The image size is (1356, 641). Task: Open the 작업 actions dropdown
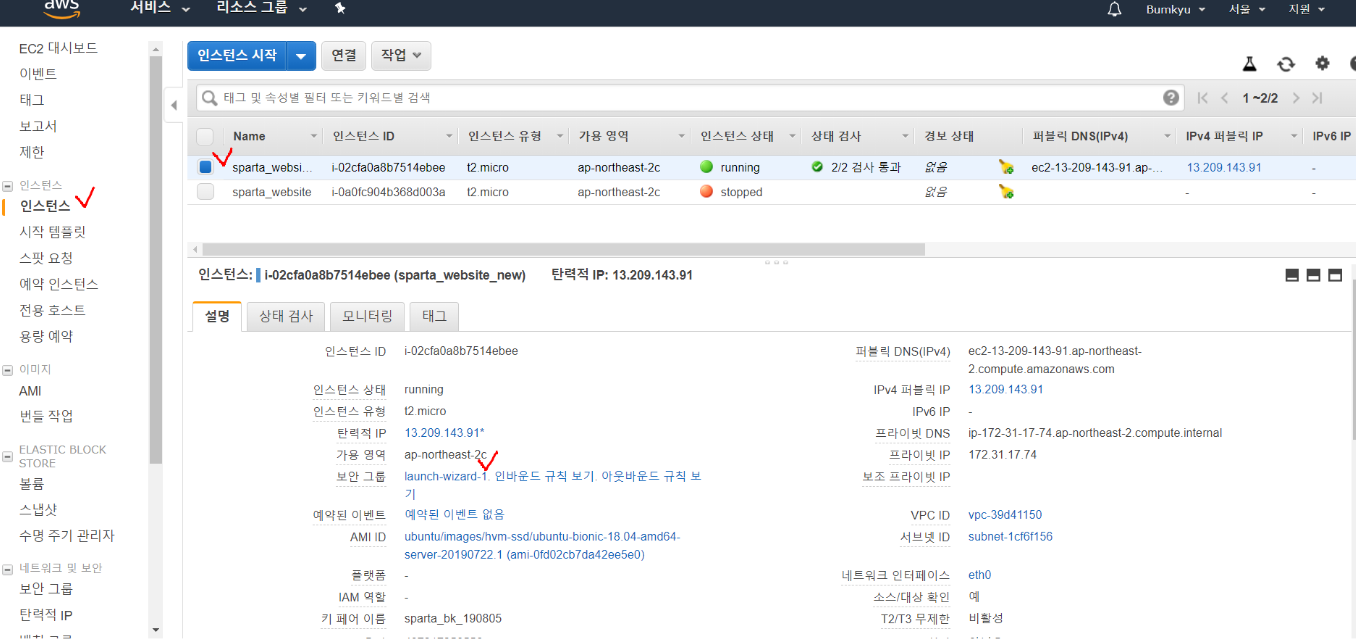(x=401, y=56)
